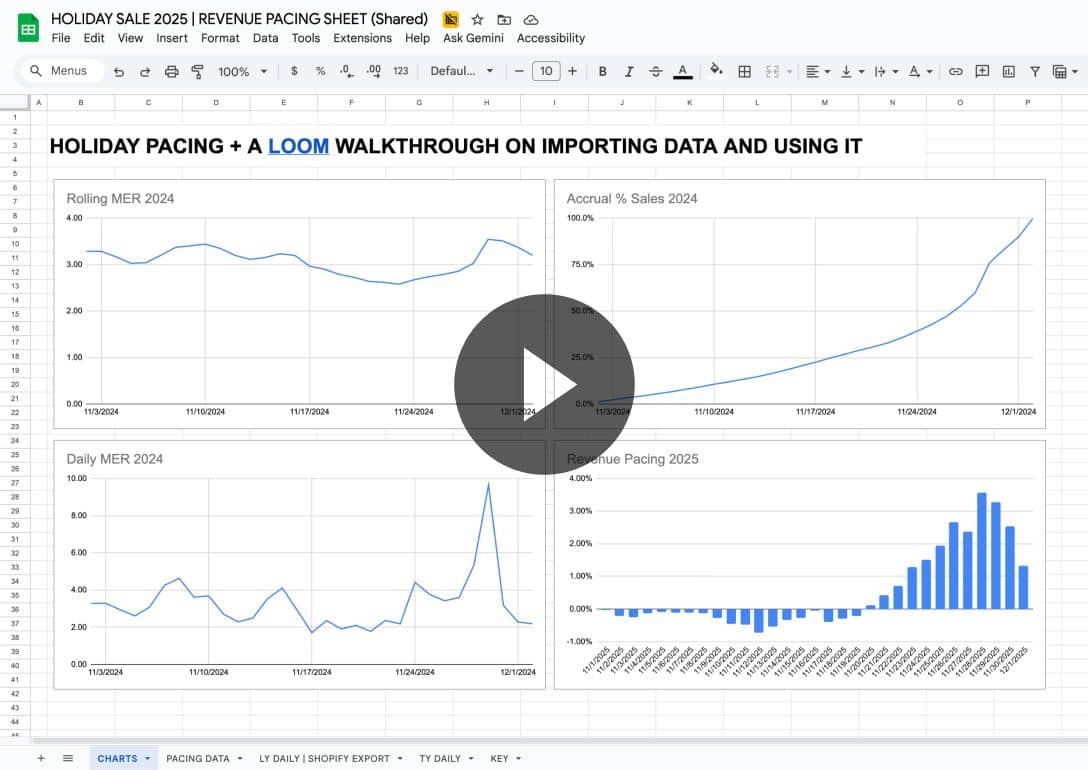This screenshot has height=770, width=1088.
Task: Click the Print icon
Action: [x=171, y=71]
